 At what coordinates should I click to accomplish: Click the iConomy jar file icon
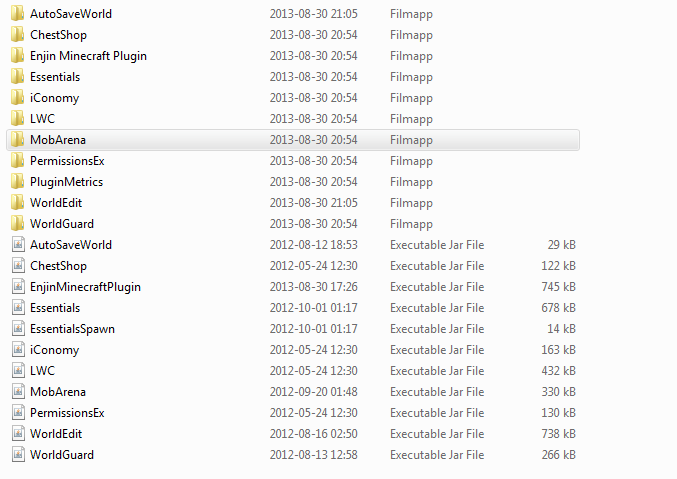[x=18, y=350]
